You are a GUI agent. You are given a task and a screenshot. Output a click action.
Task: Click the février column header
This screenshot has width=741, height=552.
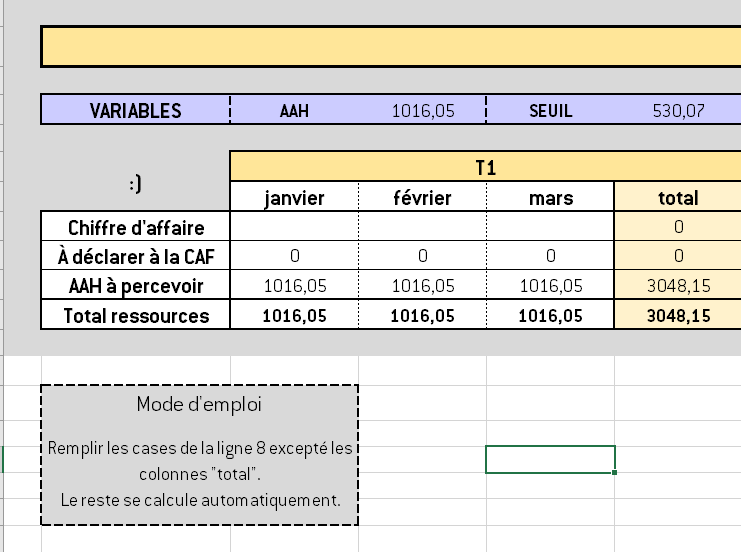pyautogui.click(x=422, y=197)
